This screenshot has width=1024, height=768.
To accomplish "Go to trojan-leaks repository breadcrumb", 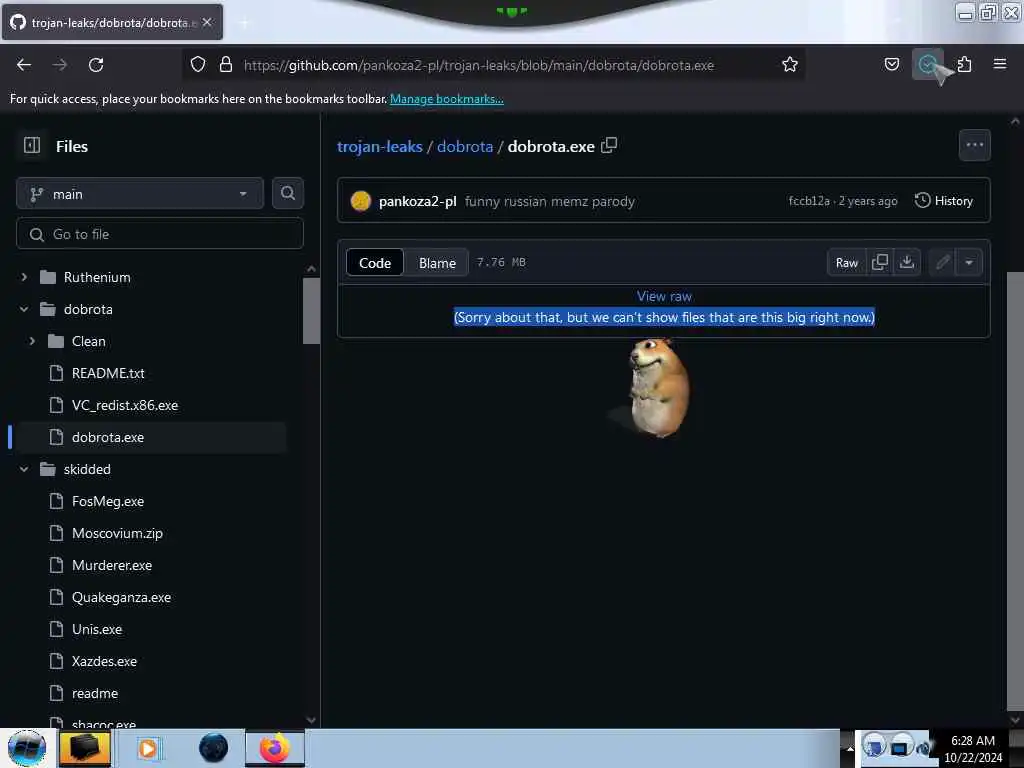I will click(379, 146).
